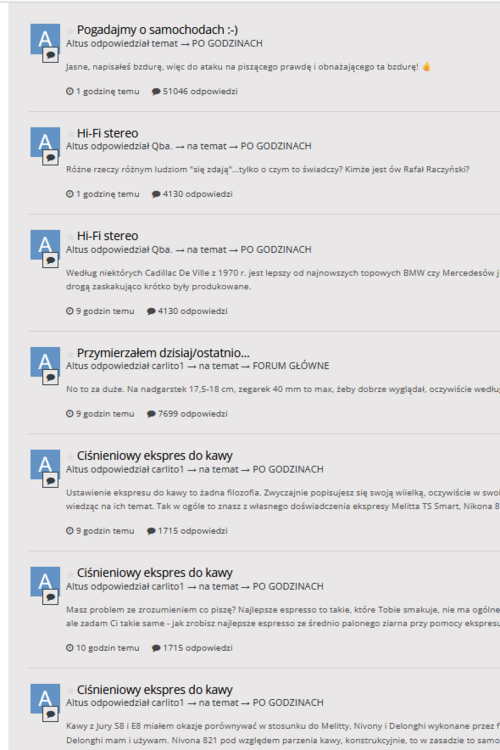Click the Altus avatar beside Pogadajmy o samochodach
The width and height of the screenshot is (500, 750).
(45, 39)
